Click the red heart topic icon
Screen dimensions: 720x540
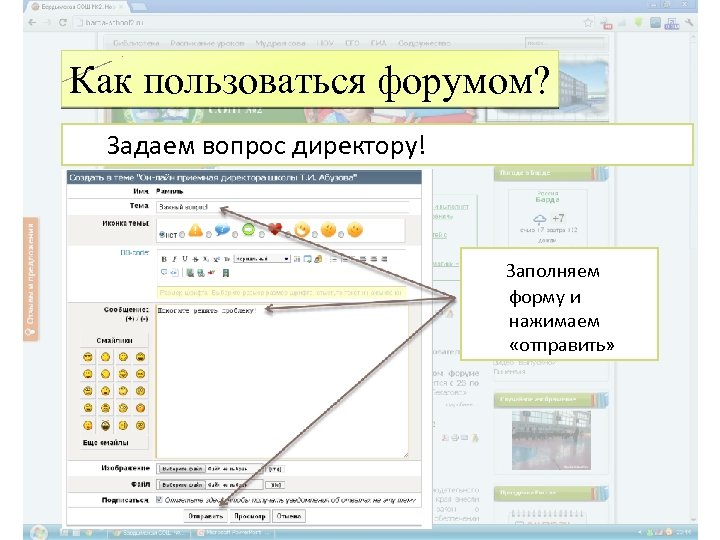pos(275,229)
